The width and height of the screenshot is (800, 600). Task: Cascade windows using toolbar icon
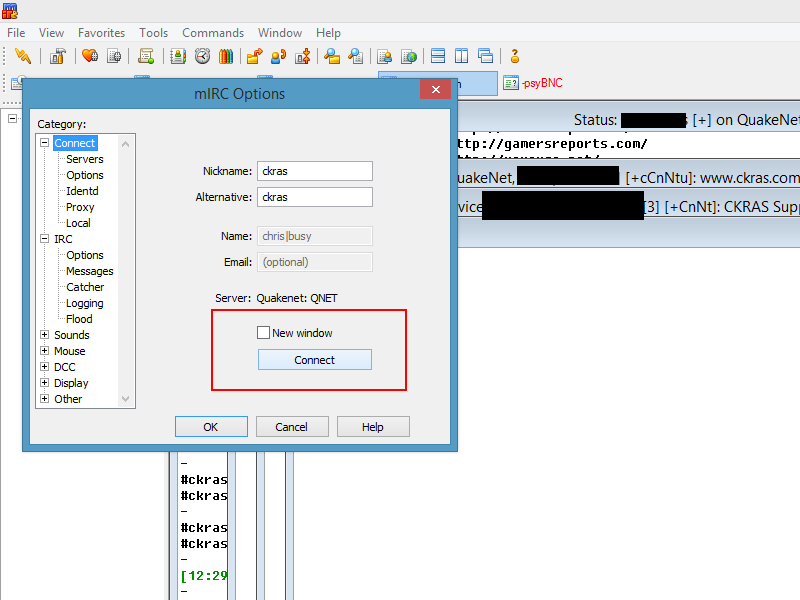[485, 56]
